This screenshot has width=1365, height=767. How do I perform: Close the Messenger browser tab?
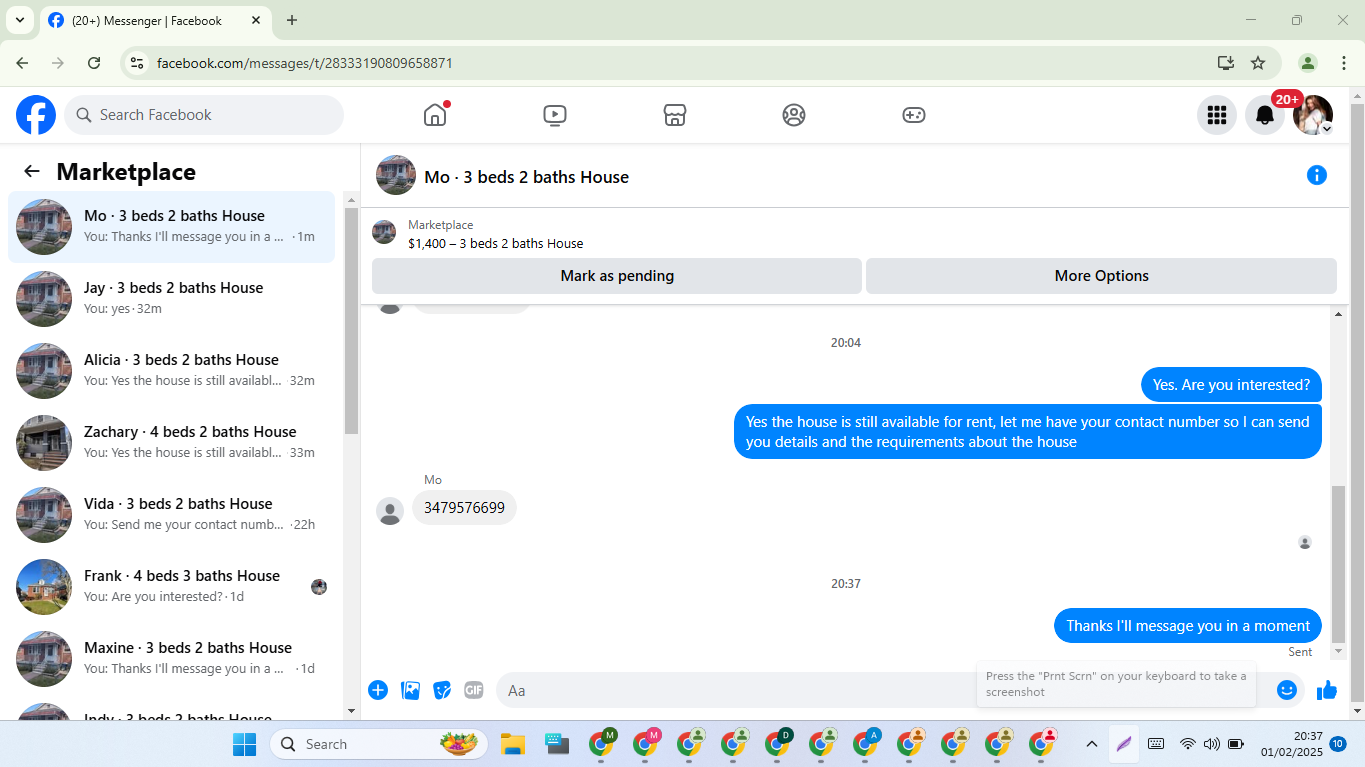tap(256, 20)
